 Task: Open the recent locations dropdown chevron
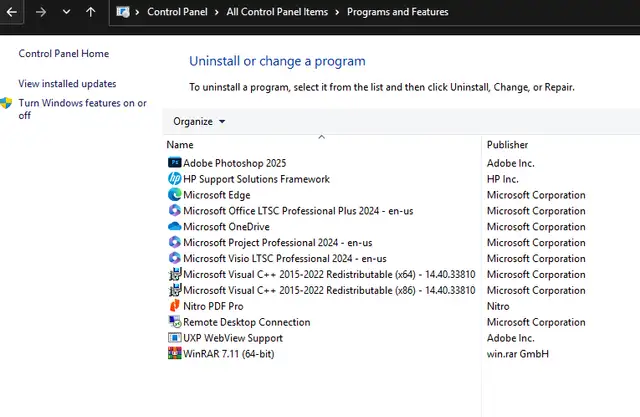pyautogui.click(x=67, y=12)
